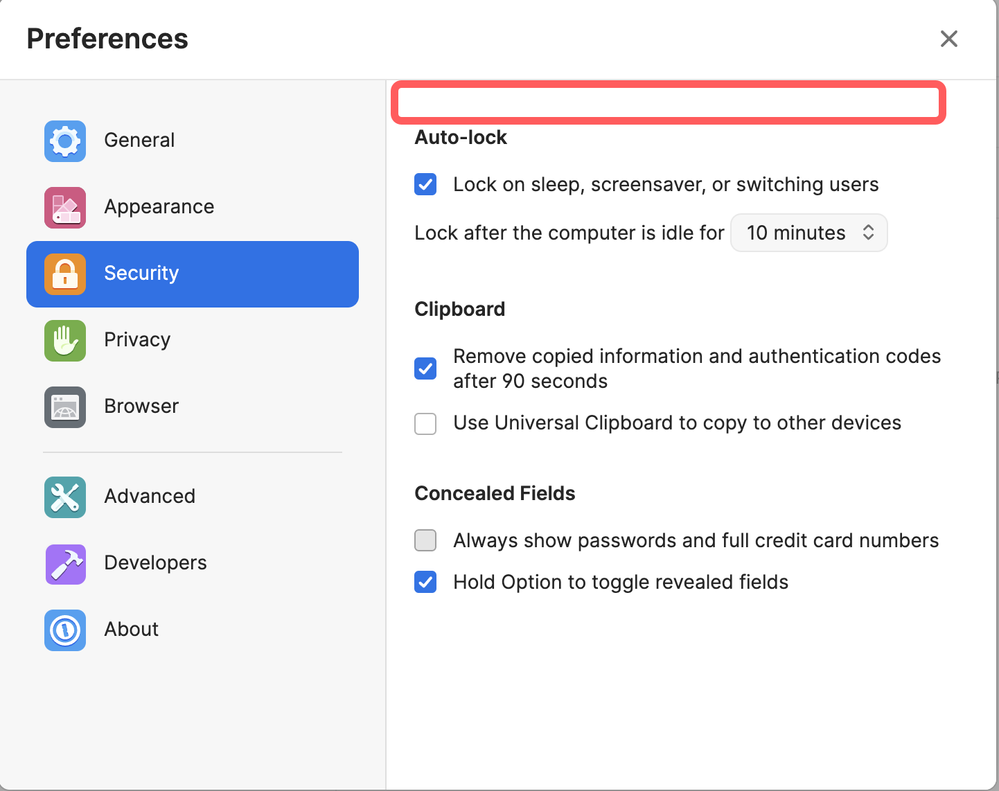Screen dimensions: 999x791
Task: Enable Use Universal Clipboard checkbox
Action: click(426, 424)
